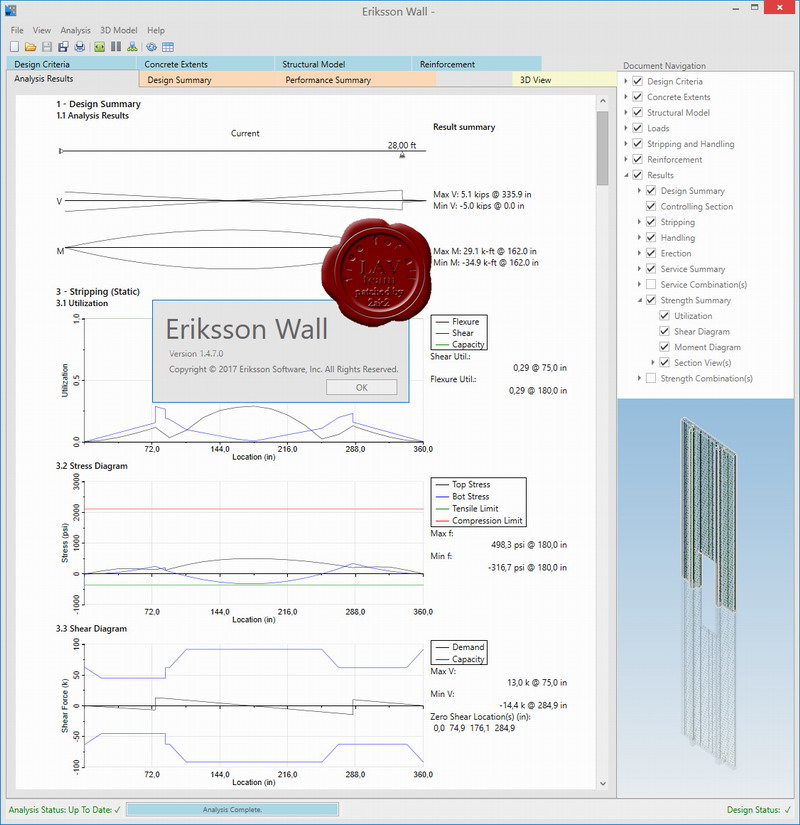Click the Save As icon

point(63,47)
